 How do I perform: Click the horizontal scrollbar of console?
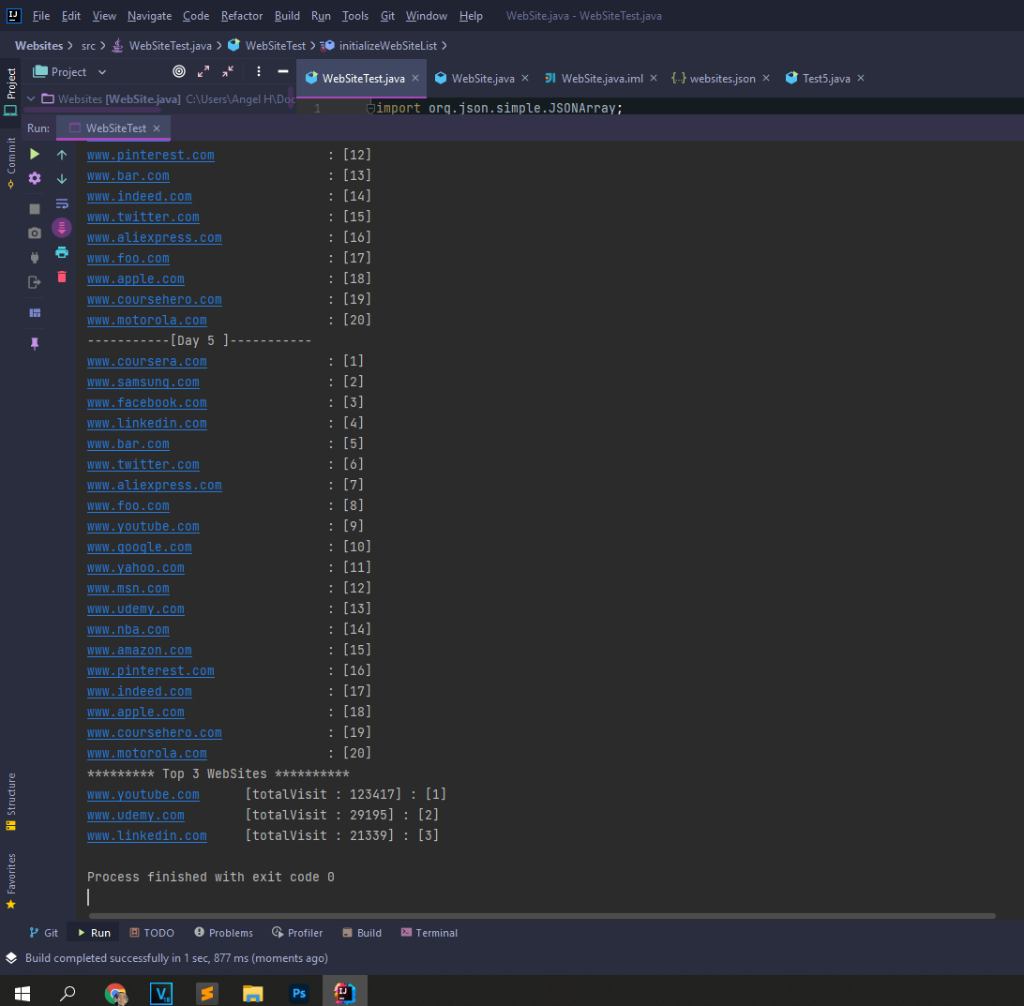[542, 916]
